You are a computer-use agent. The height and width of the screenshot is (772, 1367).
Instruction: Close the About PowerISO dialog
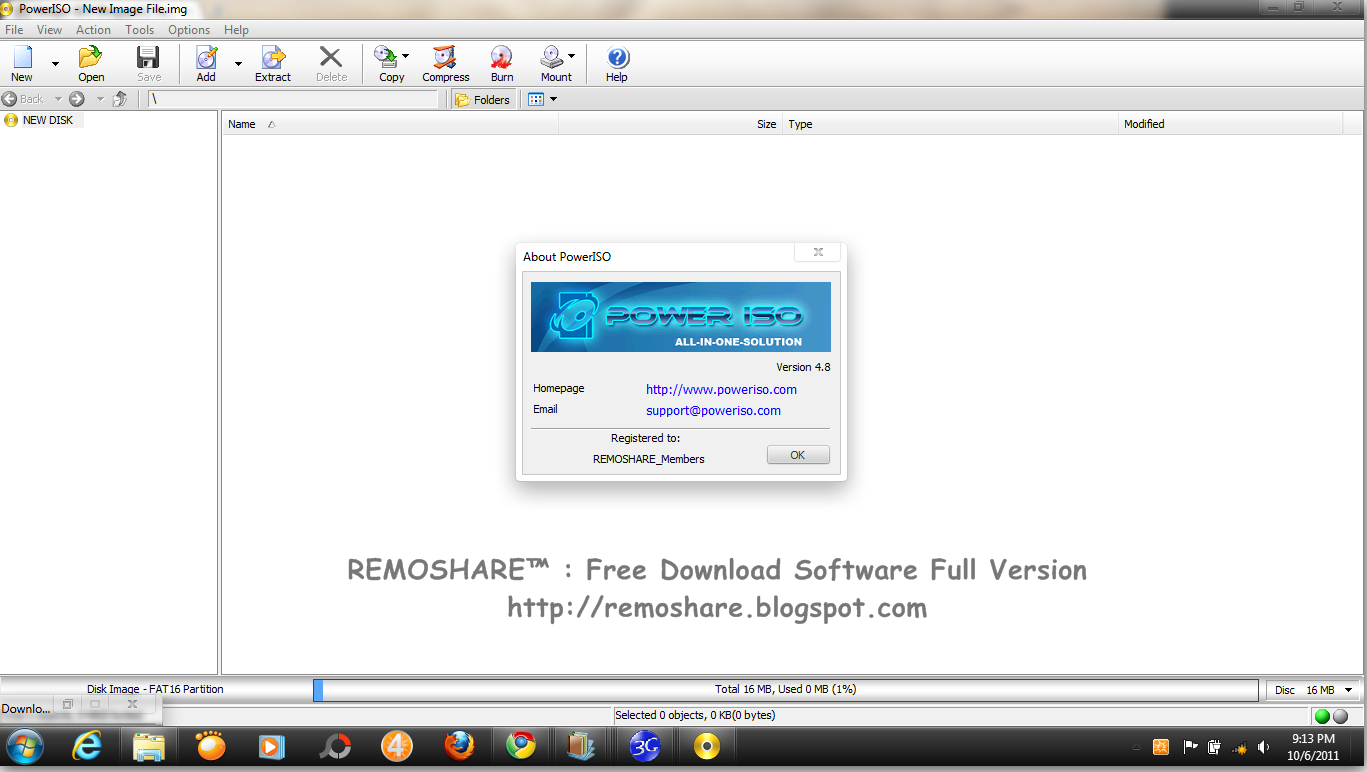817,252
